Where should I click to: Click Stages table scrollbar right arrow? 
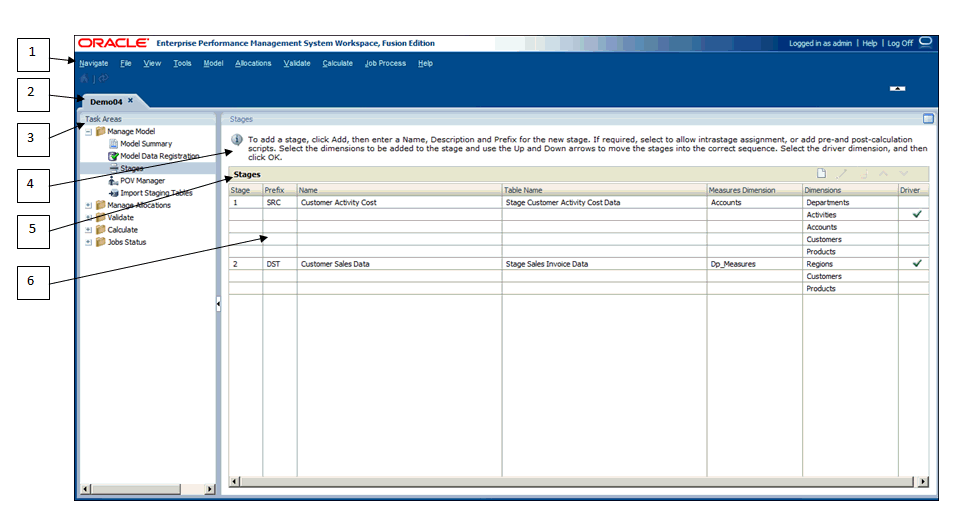coord(923,481)
